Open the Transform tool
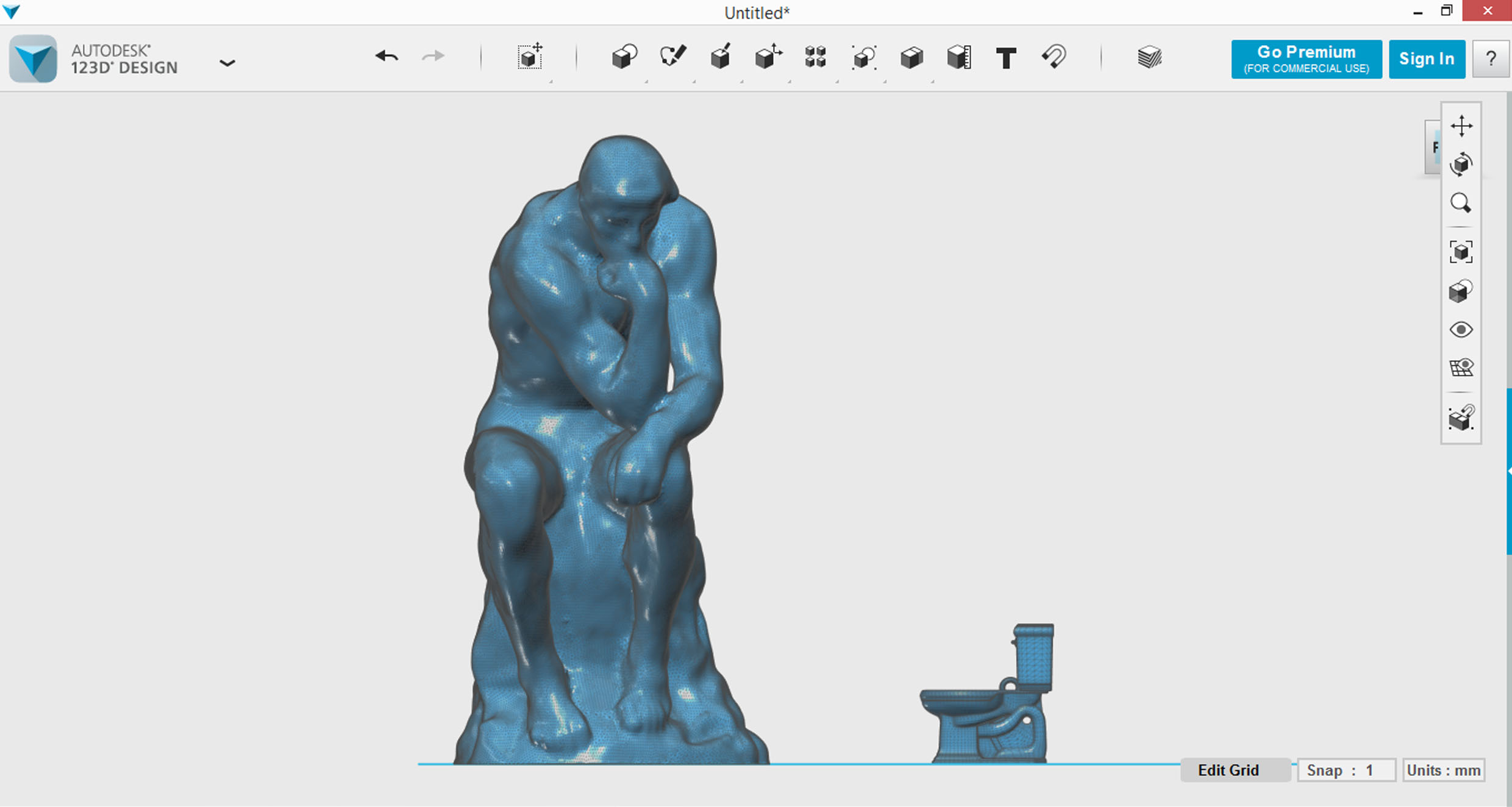The width and height of the screenshot is (1512, 807). tap(530, 57)
